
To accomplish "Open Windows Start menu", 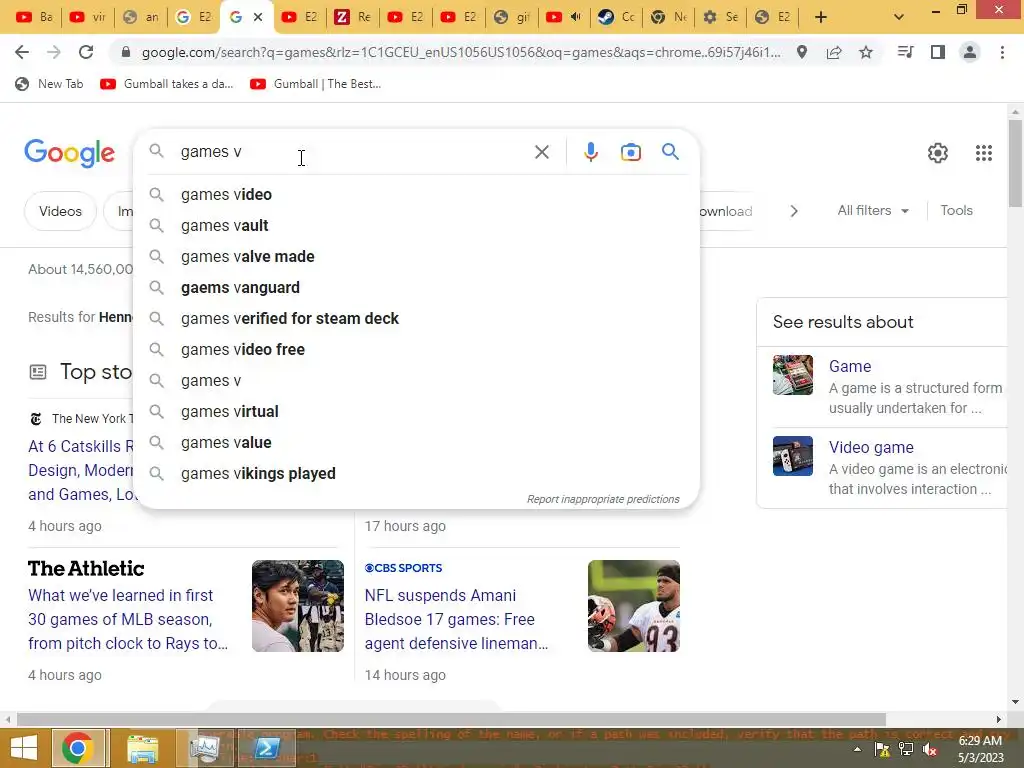I will point(24,748).
